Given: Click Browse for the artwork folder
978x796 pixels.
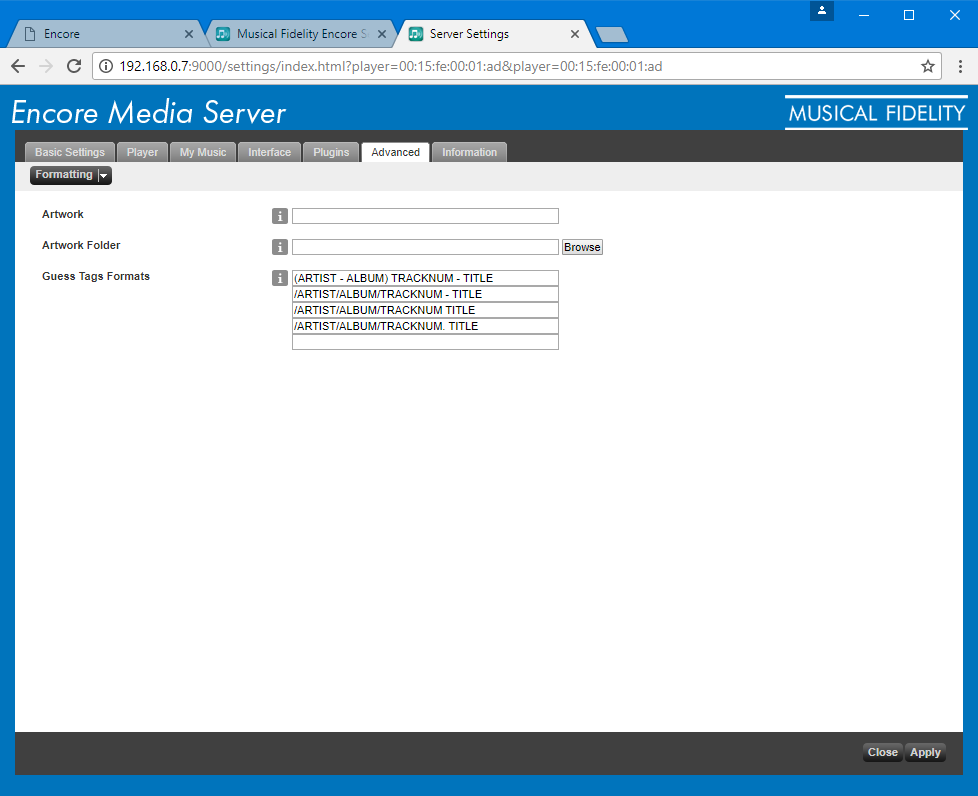Looking at the screenshot, I should point(582,247).
